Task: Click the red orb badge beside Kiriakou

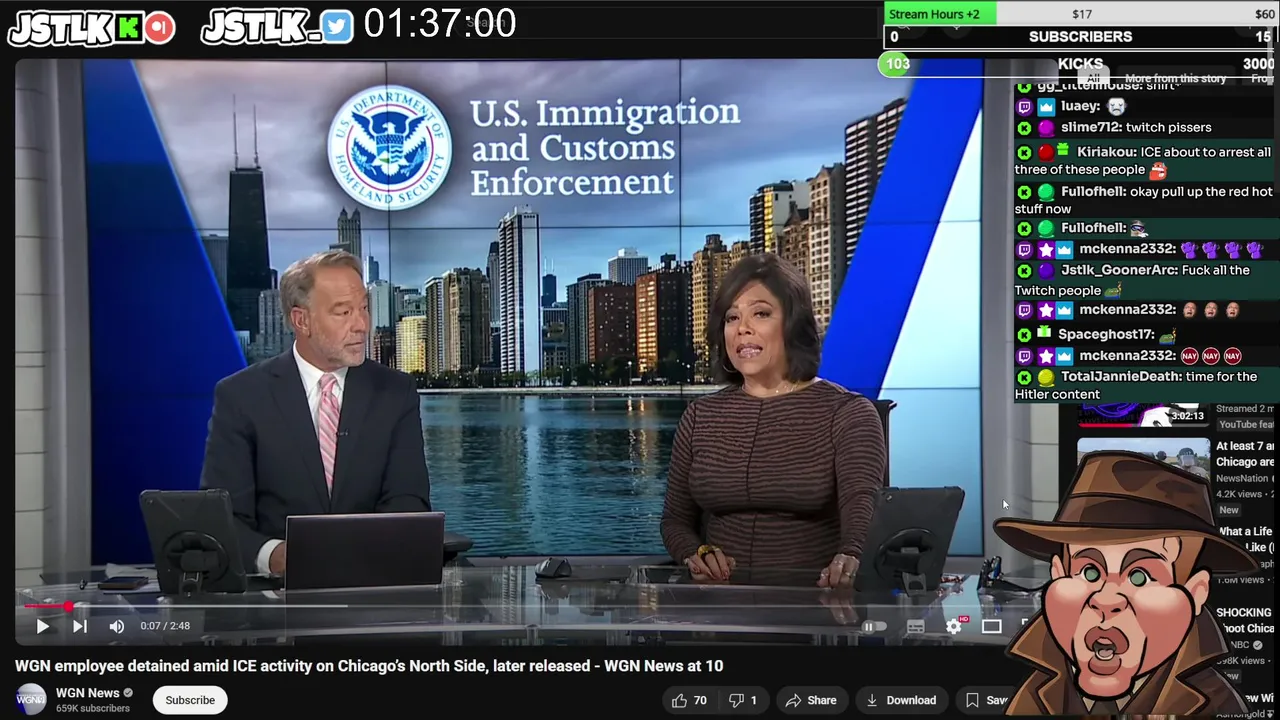Action: coord(1046,153)
